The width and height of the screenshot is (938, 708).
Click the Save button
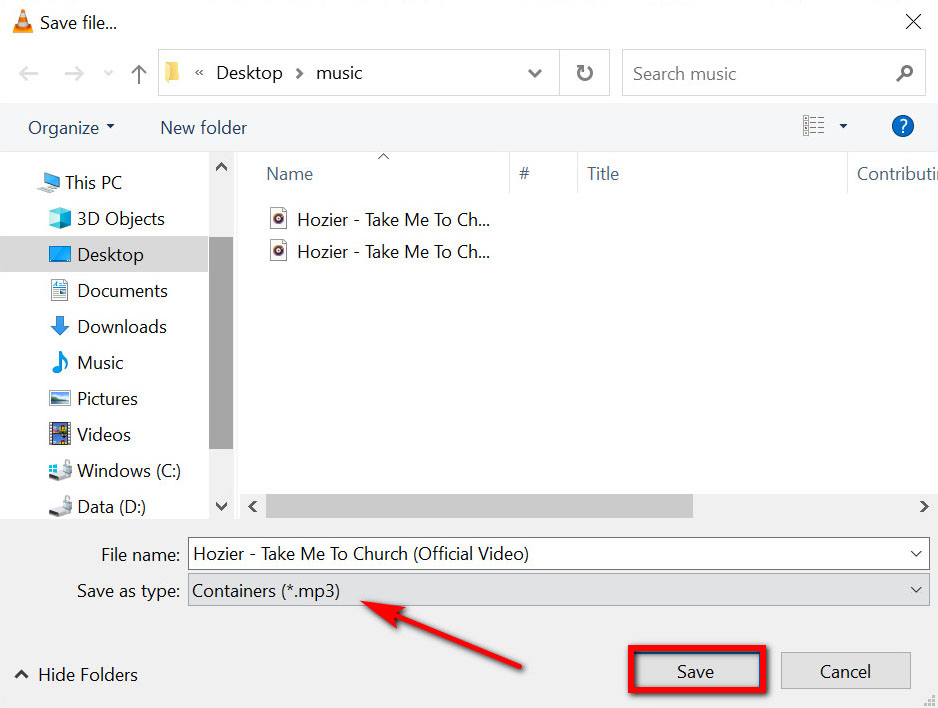[x=696, y=671]
